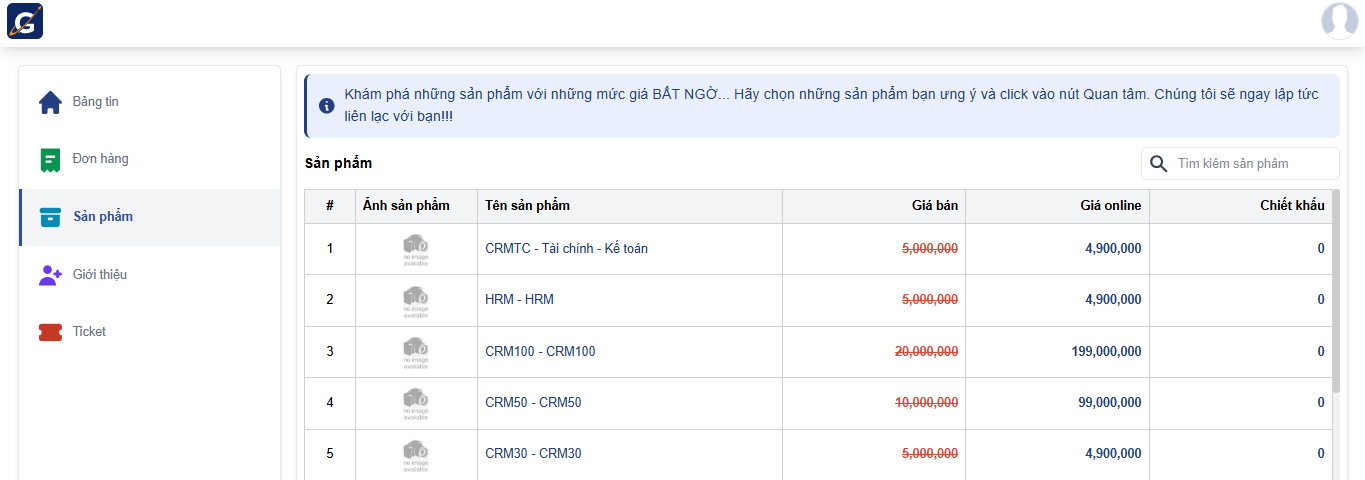Click the Giá online column header
This screenshot has height=480, width=1365.
click(1110, 206)
